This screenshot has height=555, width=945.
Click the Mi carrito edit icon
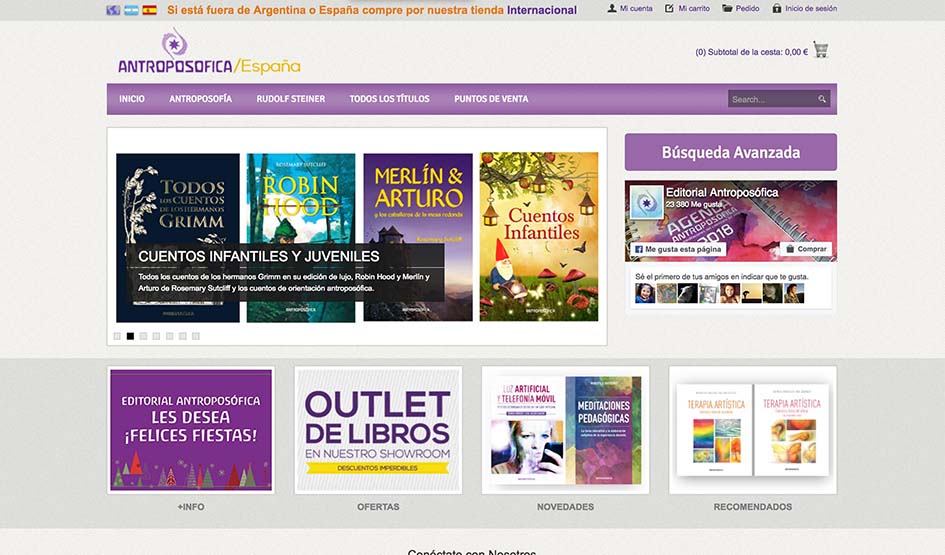coord(669,8)
